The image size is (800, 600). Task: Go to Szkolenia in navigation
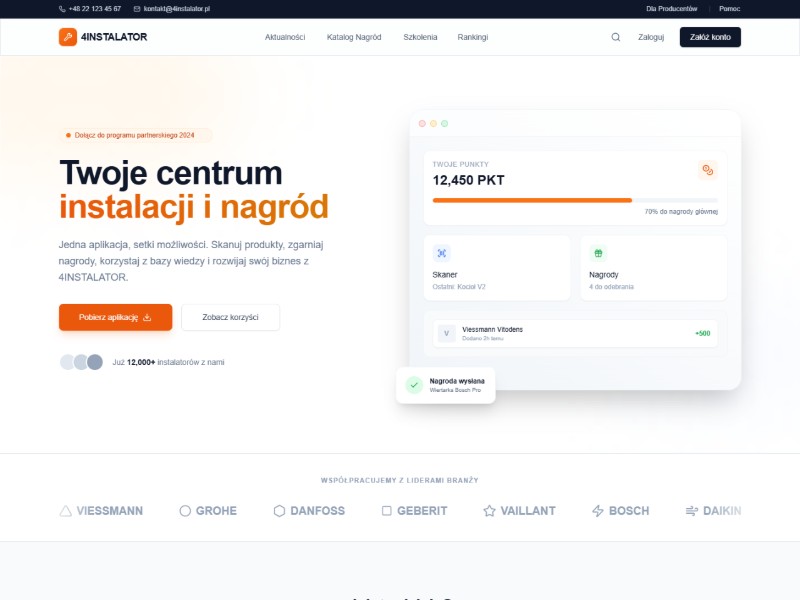[420, 37]
